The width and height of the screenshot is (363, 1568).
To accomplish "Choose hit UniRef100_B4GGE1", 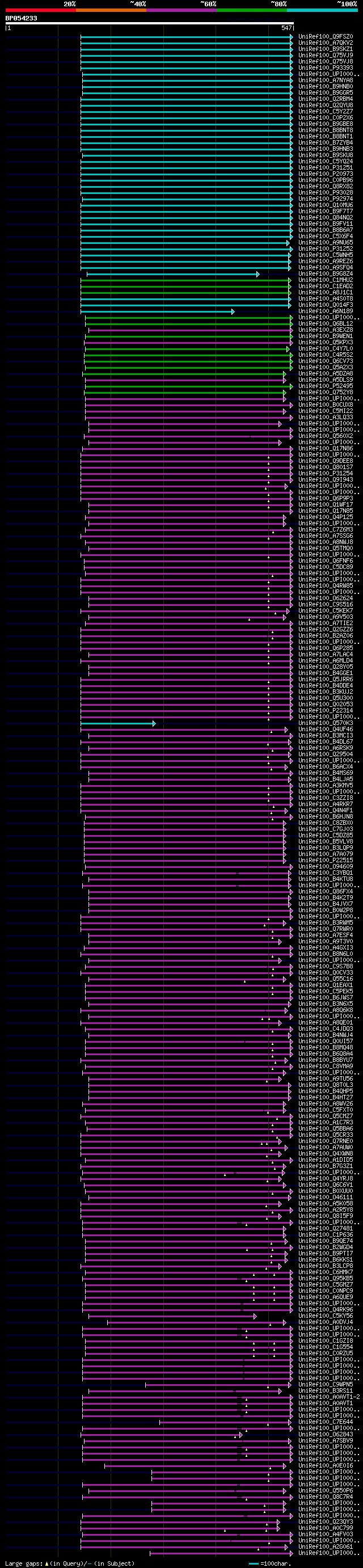I will click(325, 673).
